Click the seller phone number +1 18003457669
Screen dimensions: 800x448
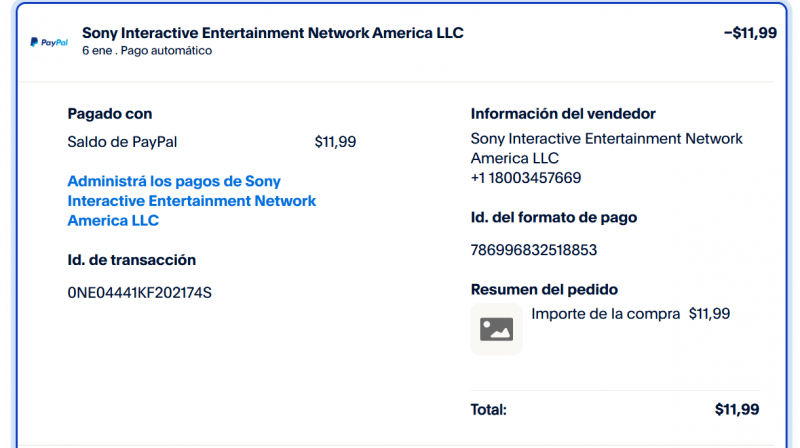click(526, 178)
